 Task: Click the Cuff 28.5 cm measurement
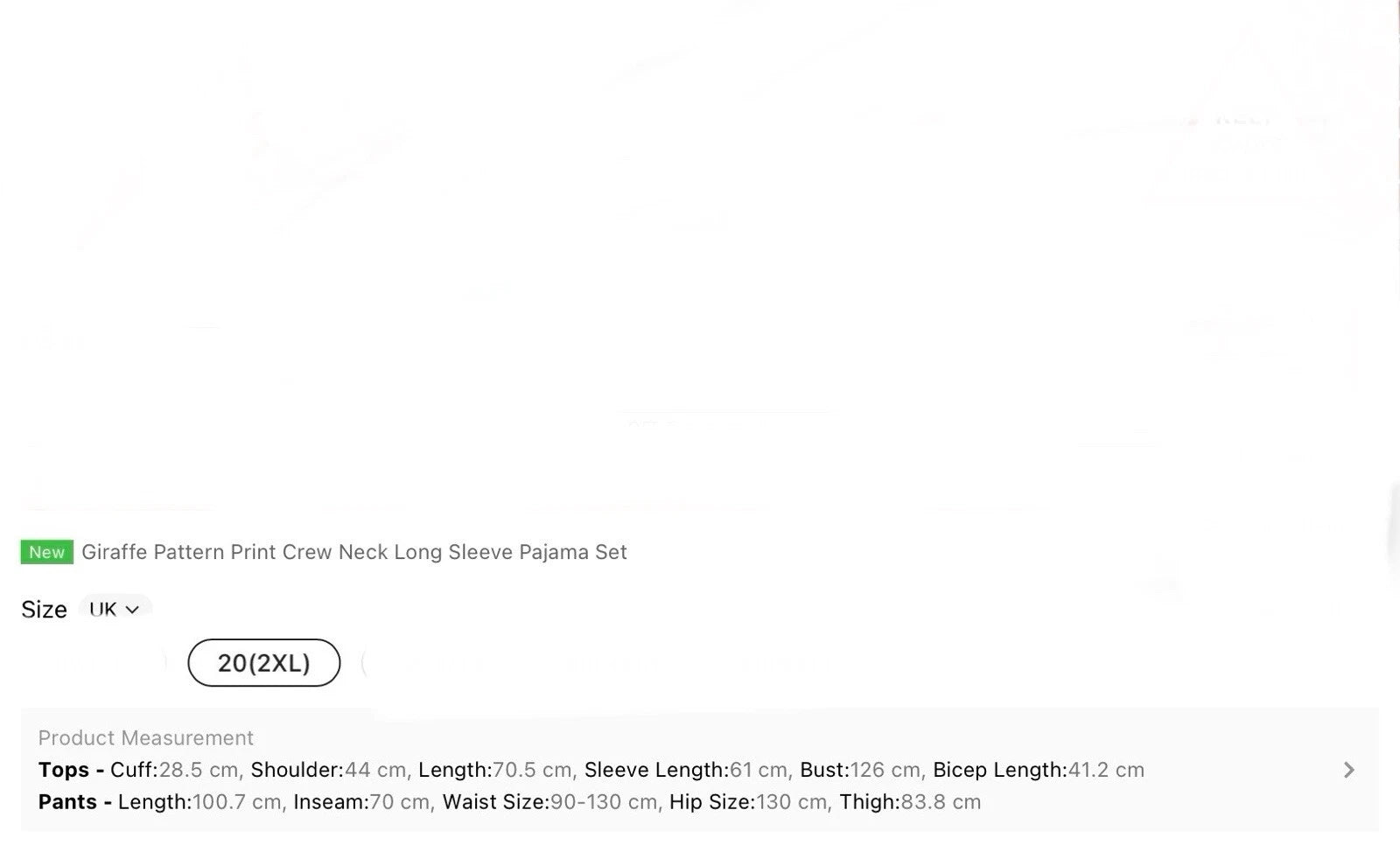click(174, 770)
